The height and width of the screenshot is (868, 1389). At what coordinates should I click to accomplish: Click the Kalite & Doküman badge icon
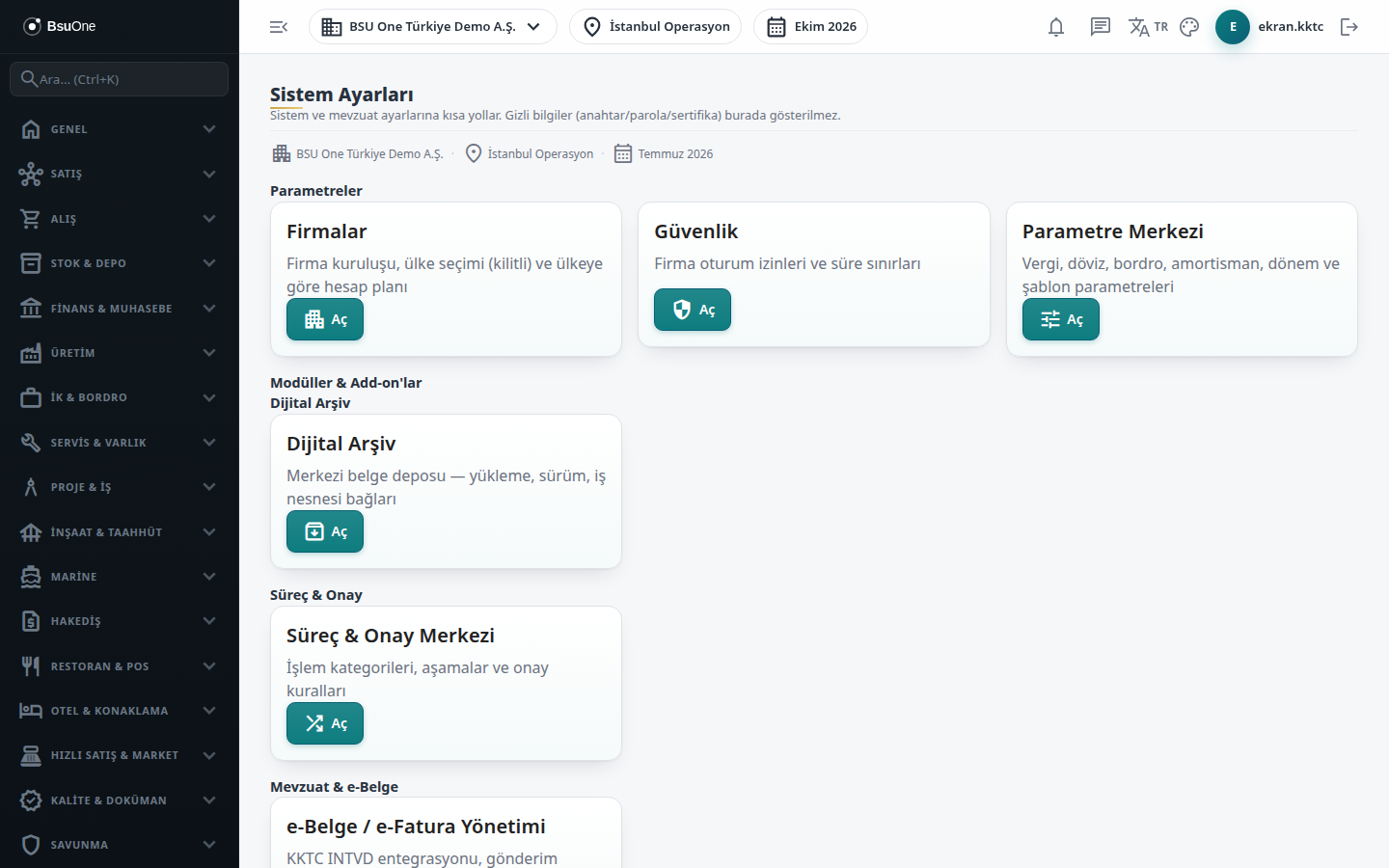point(31,800)
